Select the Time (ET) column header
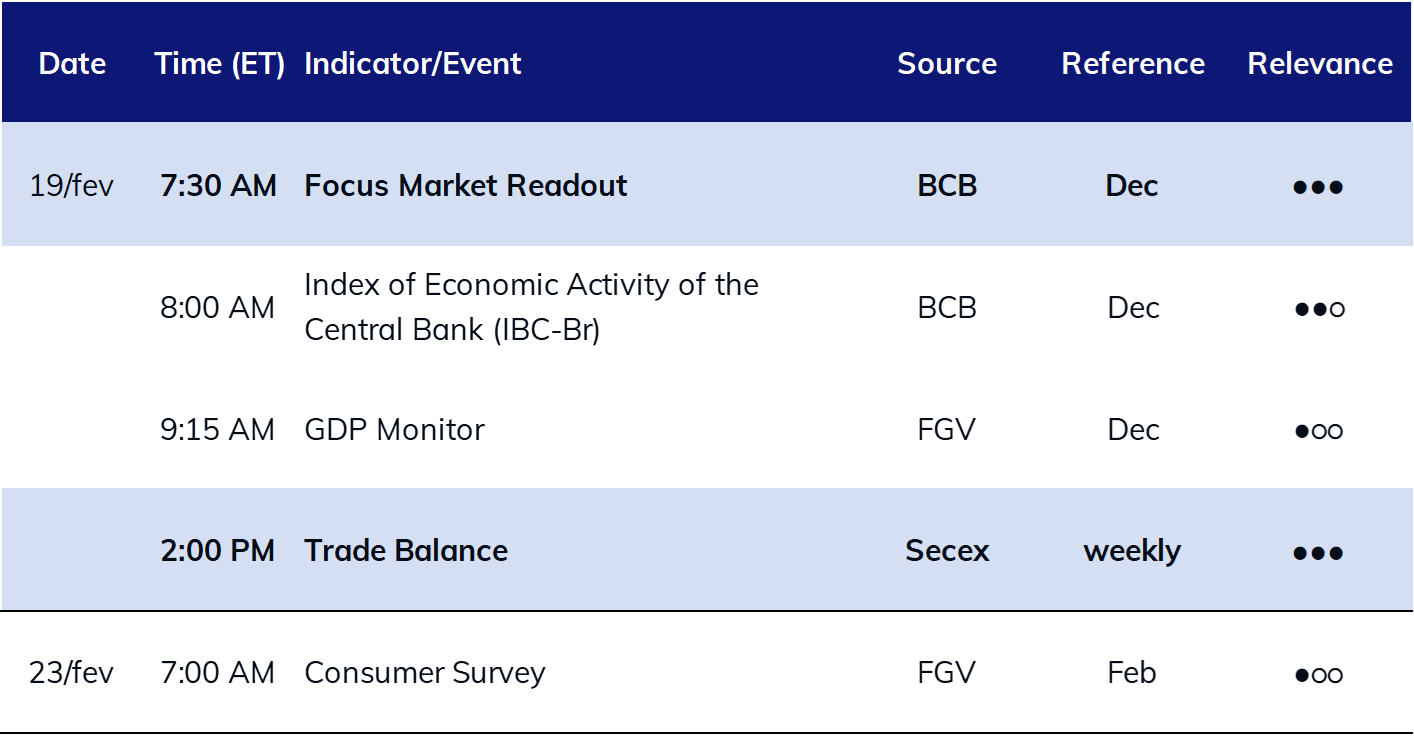Screen dimensions: 1414x737 click(x=220, y=64)
